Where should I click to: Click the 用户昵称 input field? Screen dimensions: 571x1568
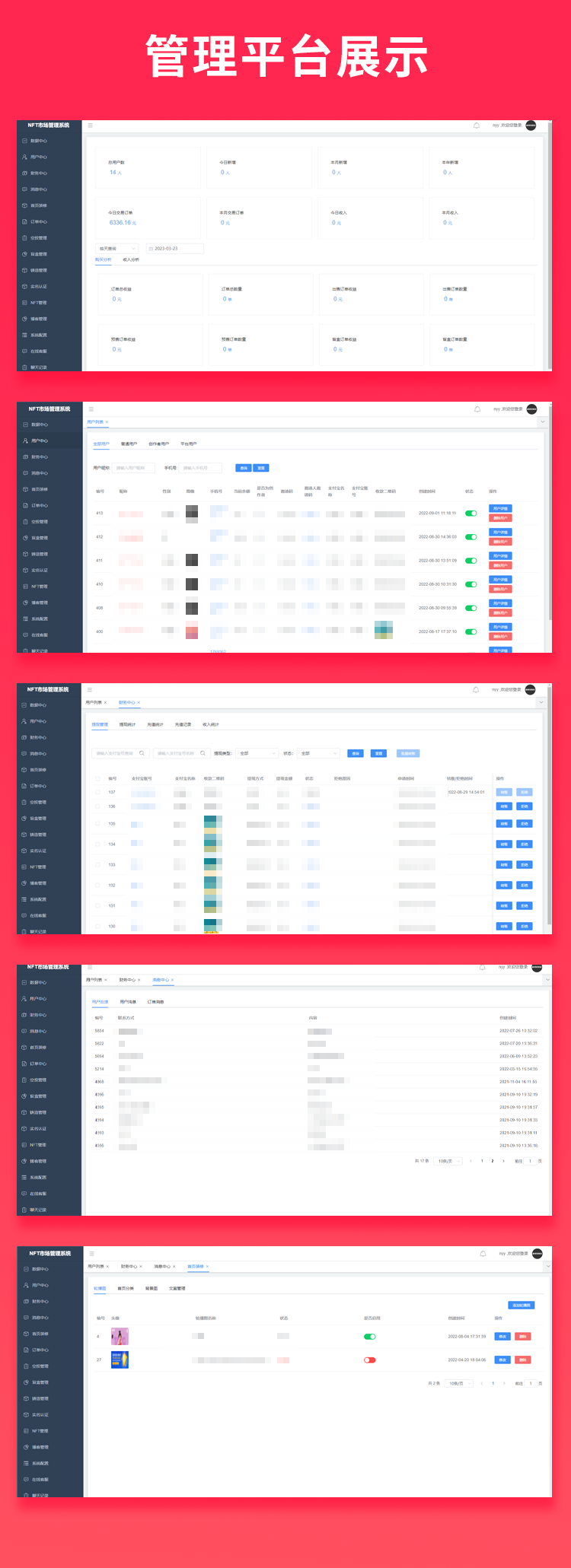[134, 468]
